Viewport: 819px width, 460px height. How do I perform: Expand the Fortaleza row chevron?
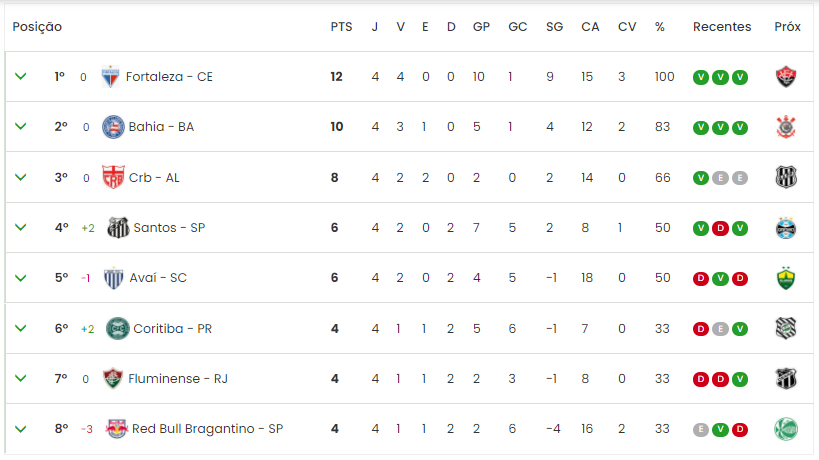[x=20, y=76]
